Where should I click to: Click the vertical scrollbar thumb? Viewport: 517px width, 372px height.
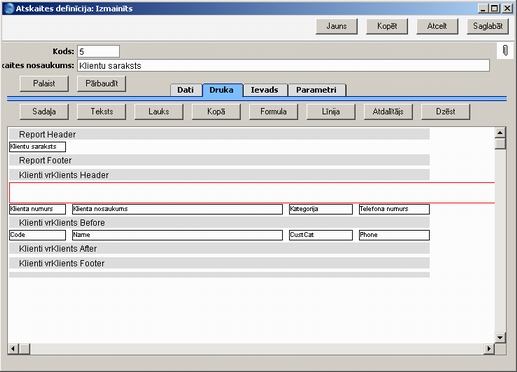500,144
